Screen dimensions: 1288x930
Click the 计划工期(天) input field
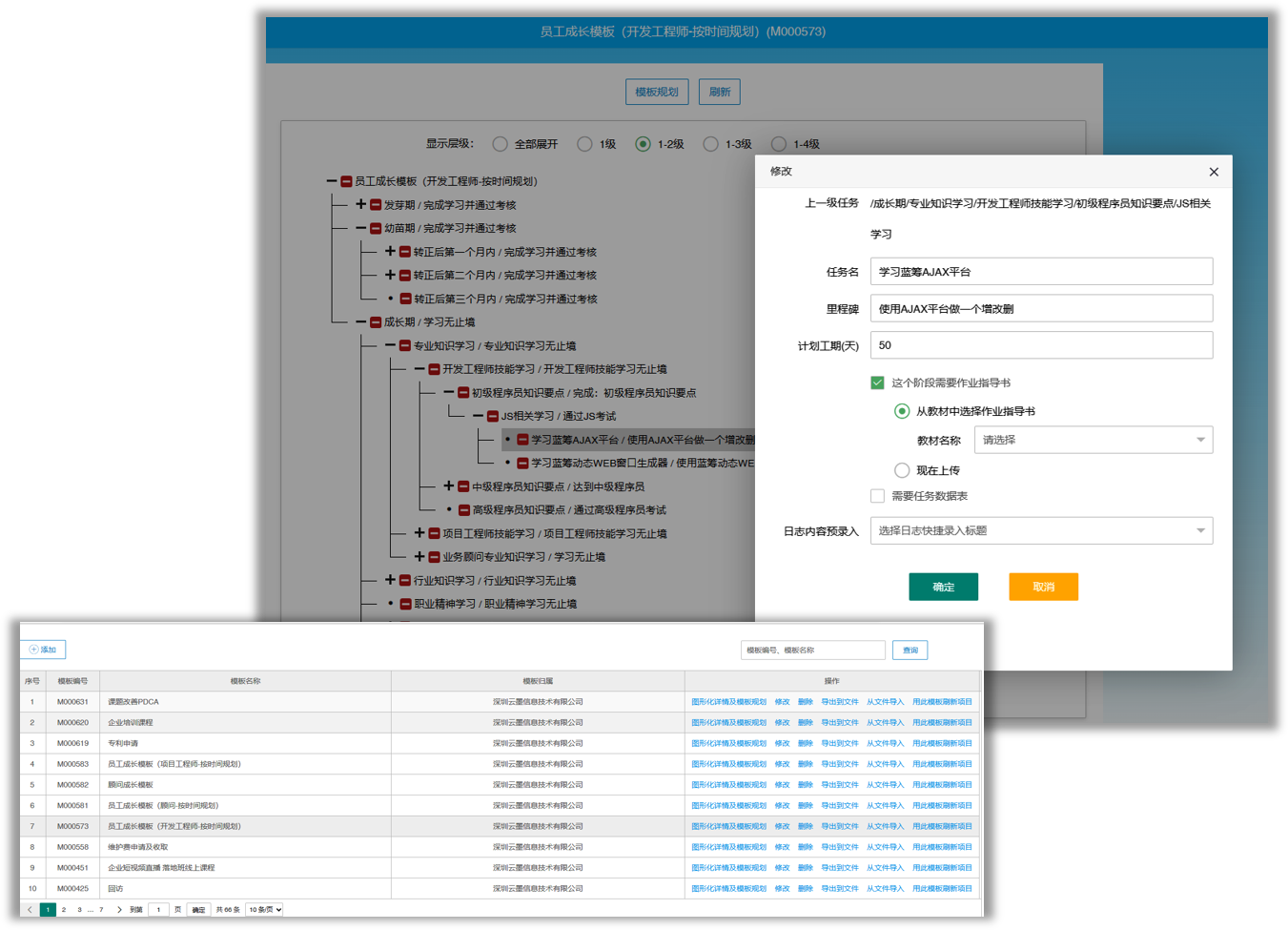pos(1041,345)
